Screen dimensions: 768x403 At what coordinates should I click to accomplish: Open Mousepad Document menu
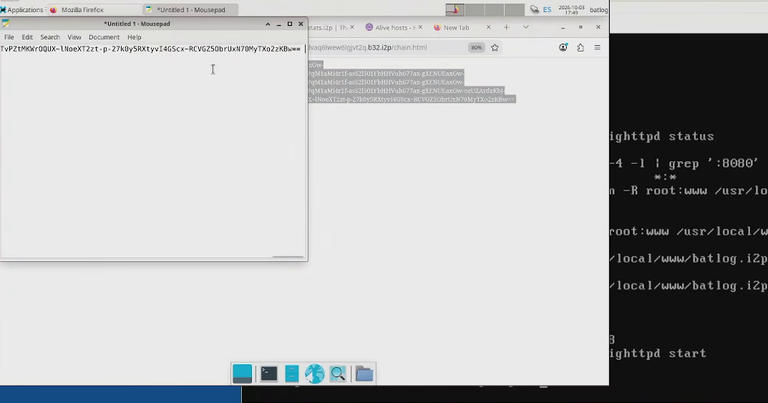tap(104, 37)
